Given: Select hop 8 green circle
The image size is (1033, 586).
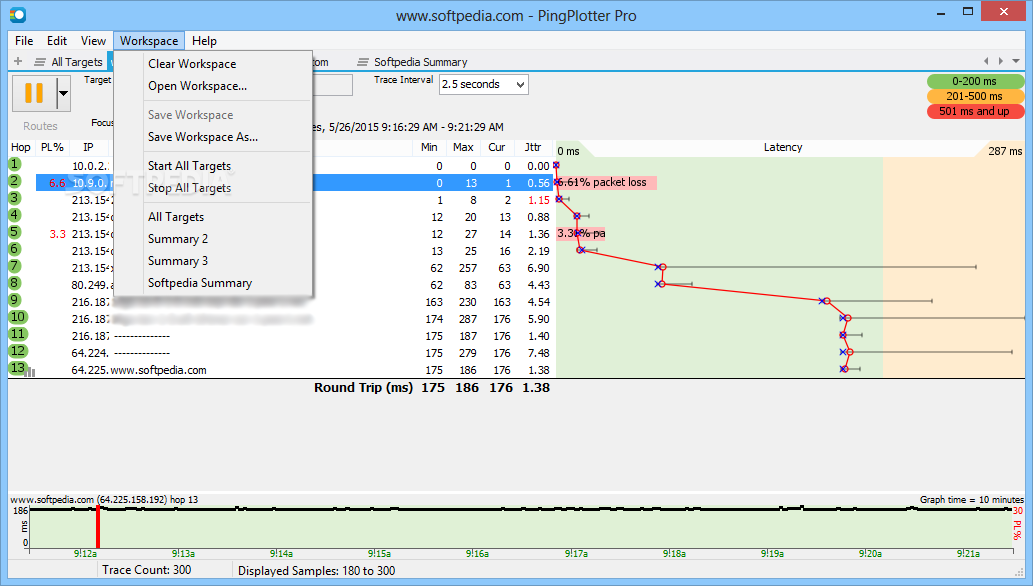Looking at the screenshot, I should tap(15, 283).
